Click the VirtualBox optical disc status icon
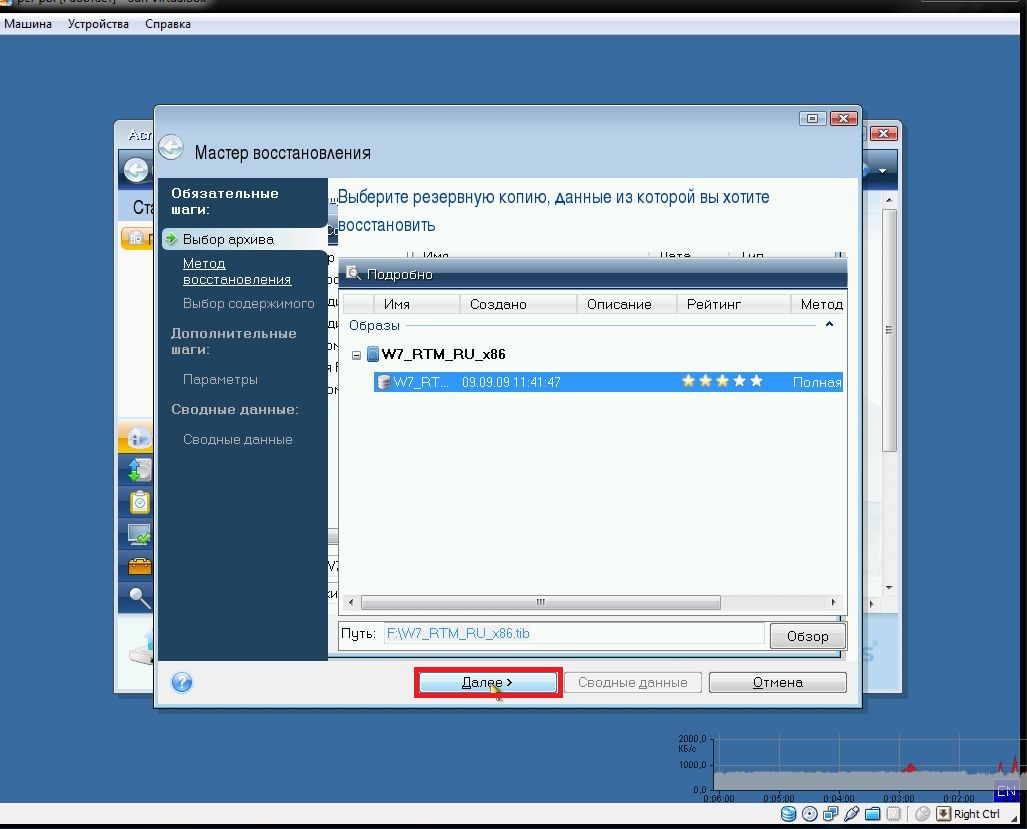Viewport: 1027px width, 829px height. pos(810,813)
